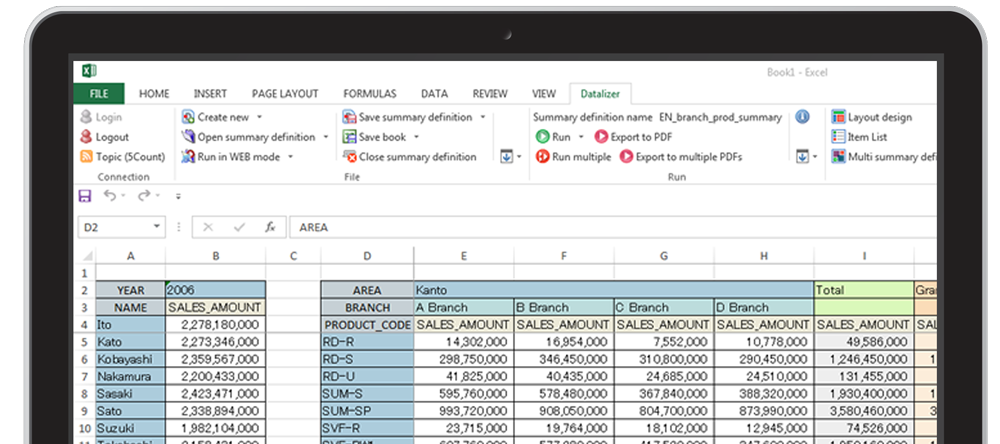Open the Name Box dropdown arrow
Screen dimensions: 1000x444
[x=157, y=227]
